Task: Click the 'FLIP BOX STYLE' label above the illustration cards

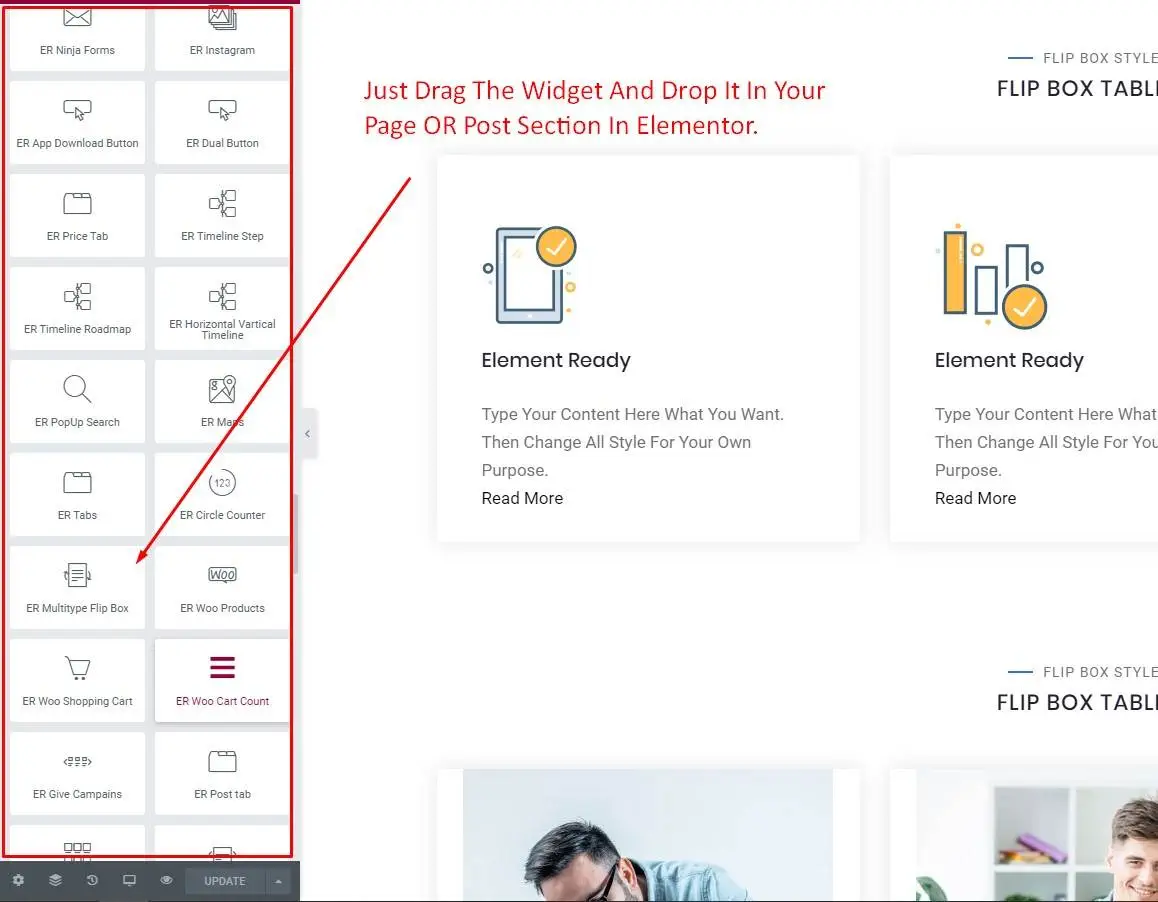Action: click(1100, 58)
